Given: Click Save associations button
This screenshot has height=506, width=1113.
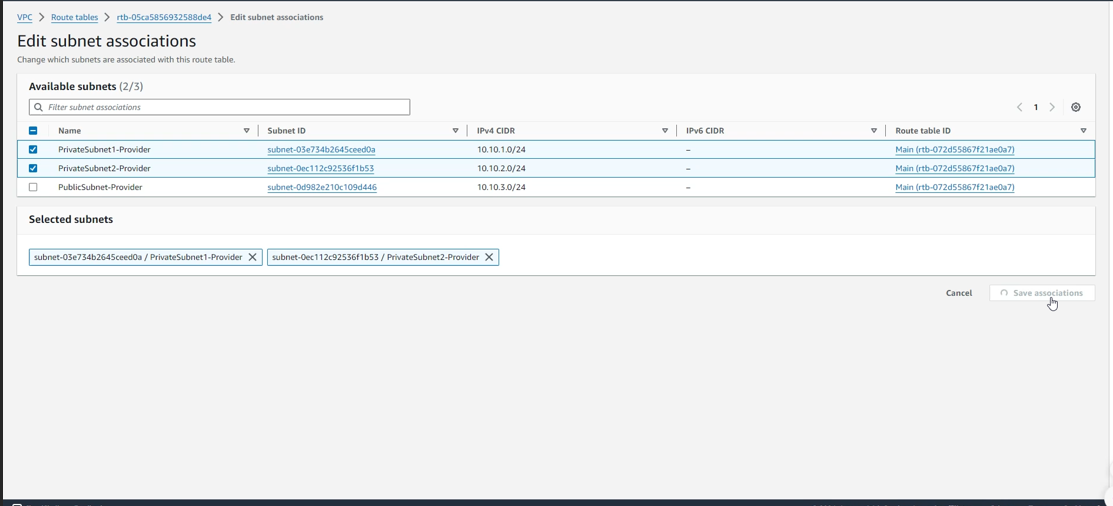Looking at the screenshot, I should pos(1042,293).
